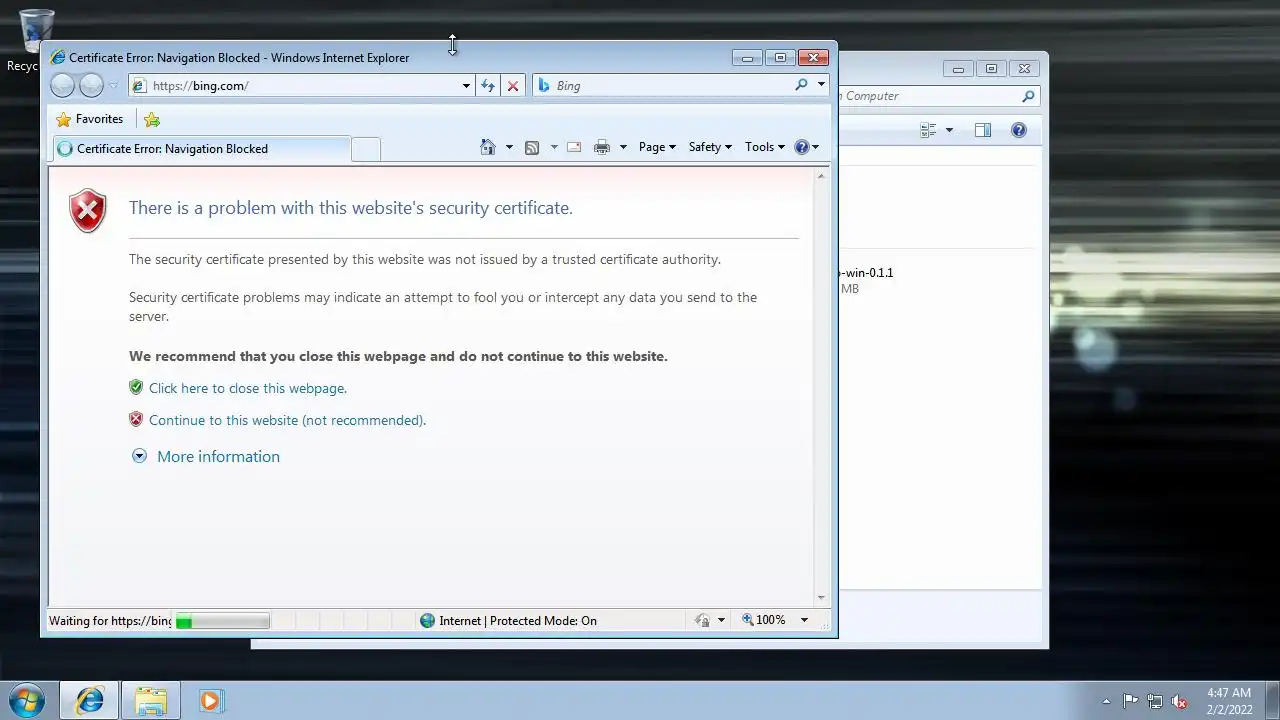1280x720 pixels.
Task: Click search box in Explorer window
Action: click(x=930, y=96)
